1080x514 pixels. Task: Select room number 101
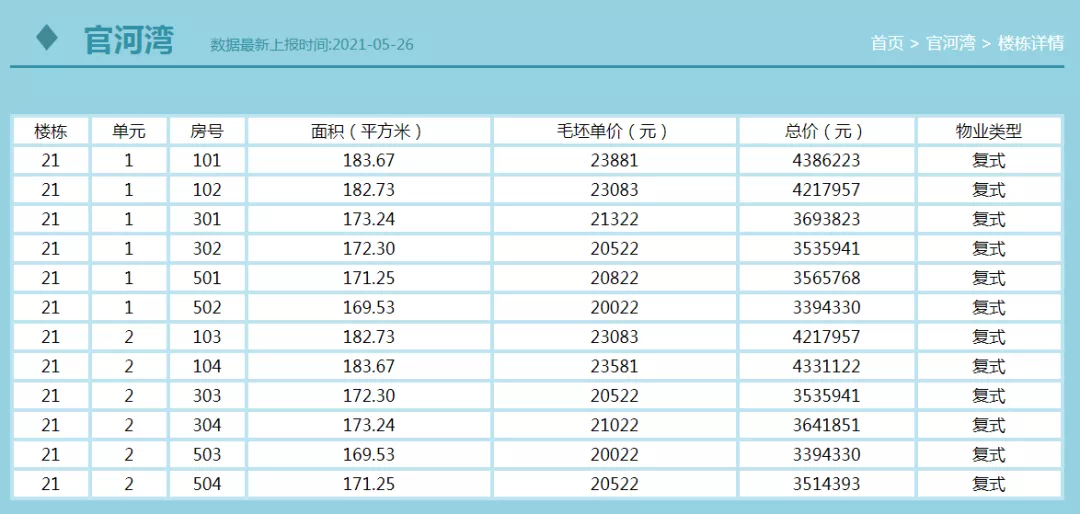(x=207, y=161)
